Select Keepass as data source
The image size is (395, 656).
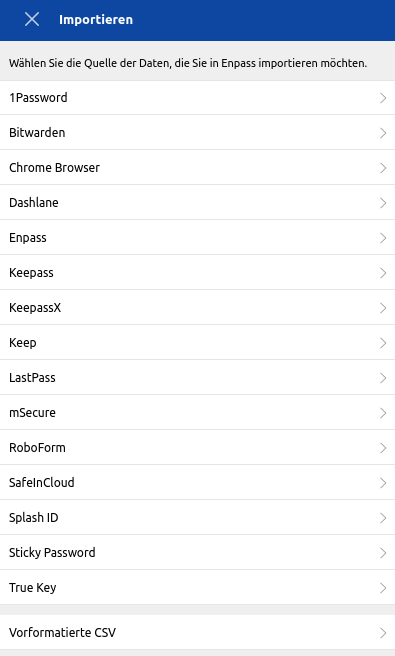[198, 273]
